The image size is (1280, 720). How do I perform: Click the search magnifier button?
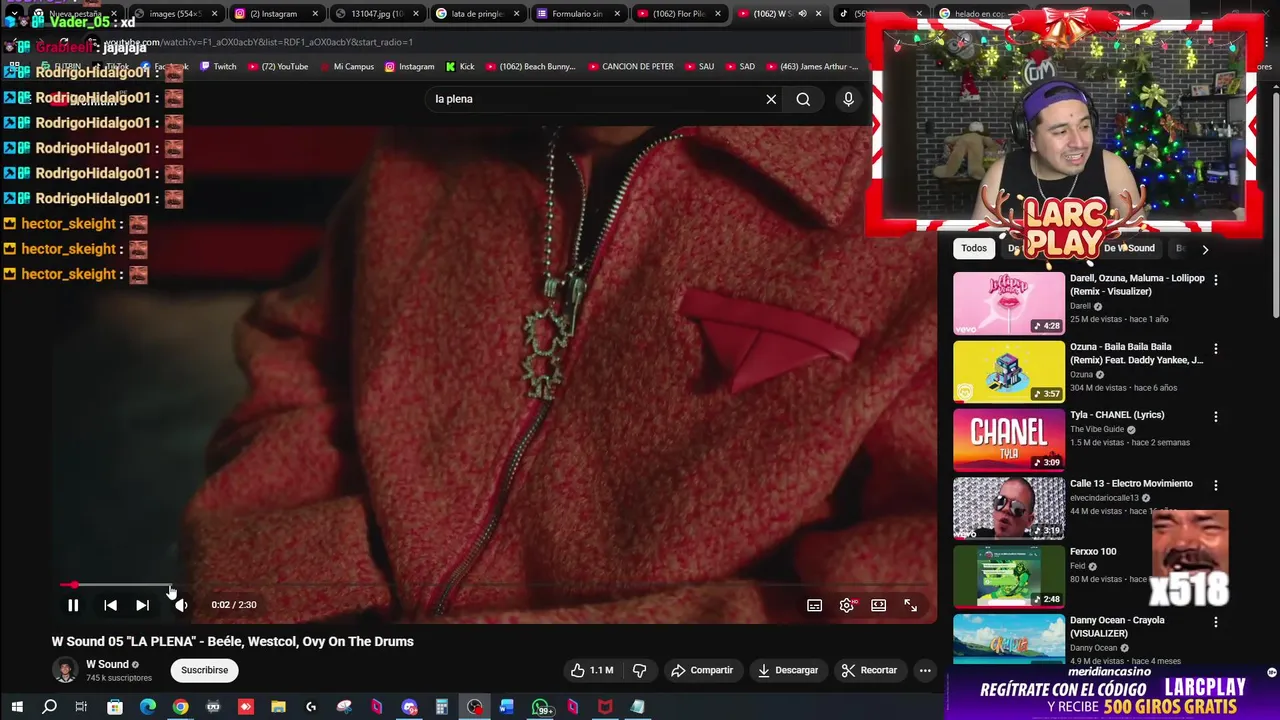(x=803, y=99)
